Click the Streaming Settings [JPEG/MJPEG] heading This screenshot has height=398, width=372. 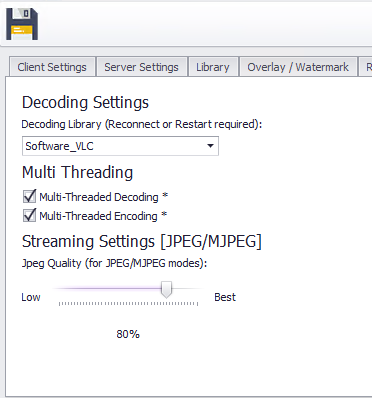(x=142, y=241)
